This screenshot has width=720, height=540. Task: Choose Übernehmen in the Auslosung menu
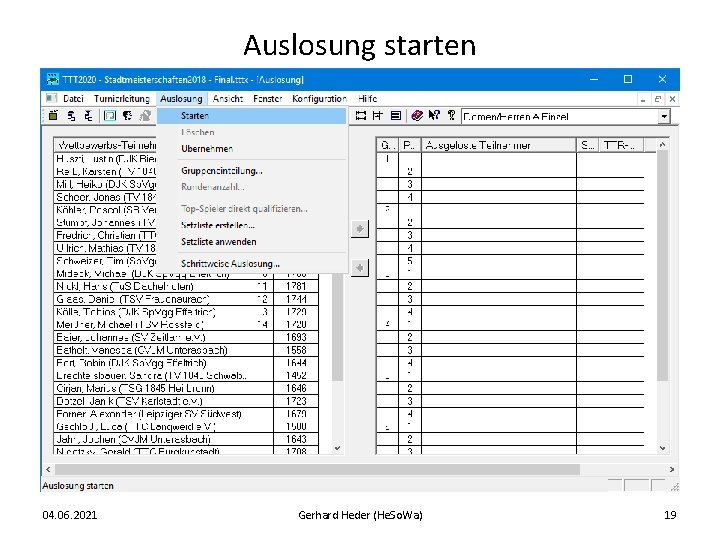click(252, 149)
